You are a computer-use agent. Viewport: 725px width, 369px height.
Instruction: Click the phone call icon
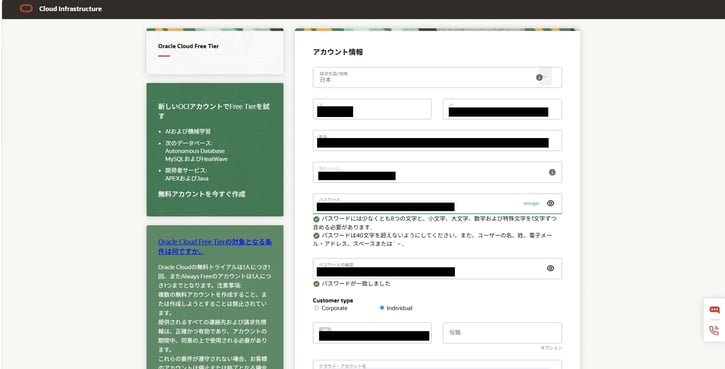tap(714, 330)
